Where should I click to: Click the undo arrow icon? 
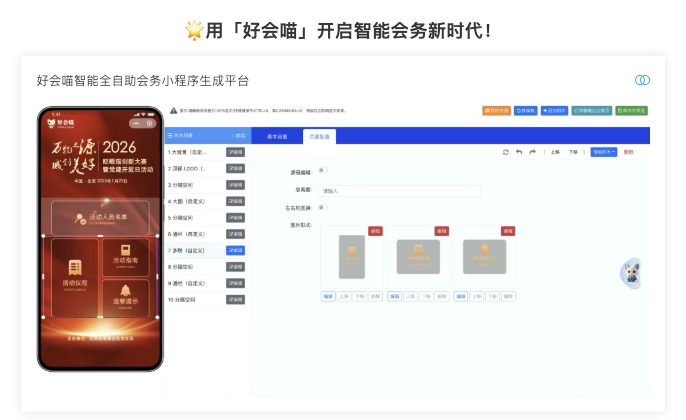tap(519, 152)
